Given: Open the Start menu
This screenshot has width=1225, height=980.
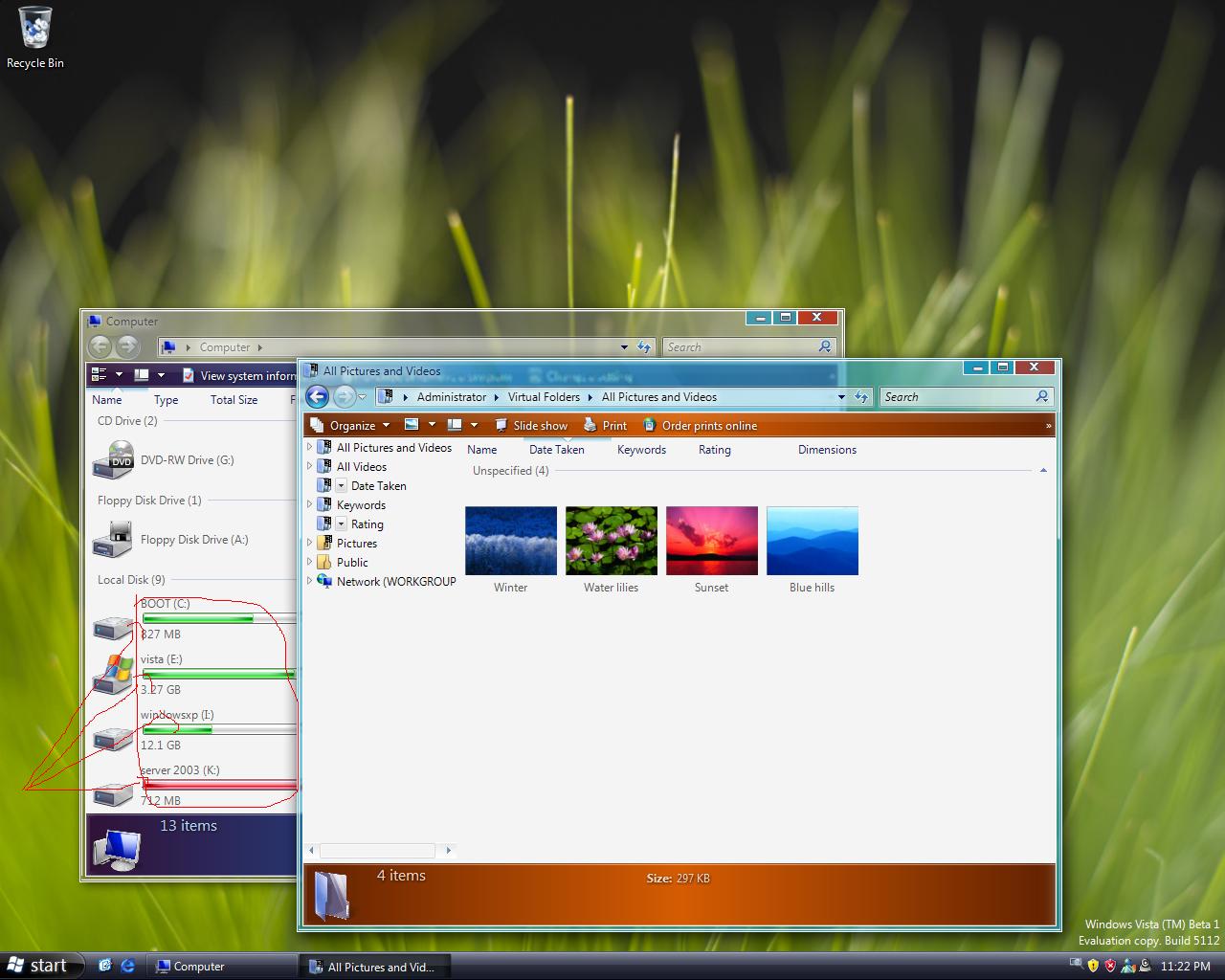Looking at the screenshot, I should click(x=38, y=965).
